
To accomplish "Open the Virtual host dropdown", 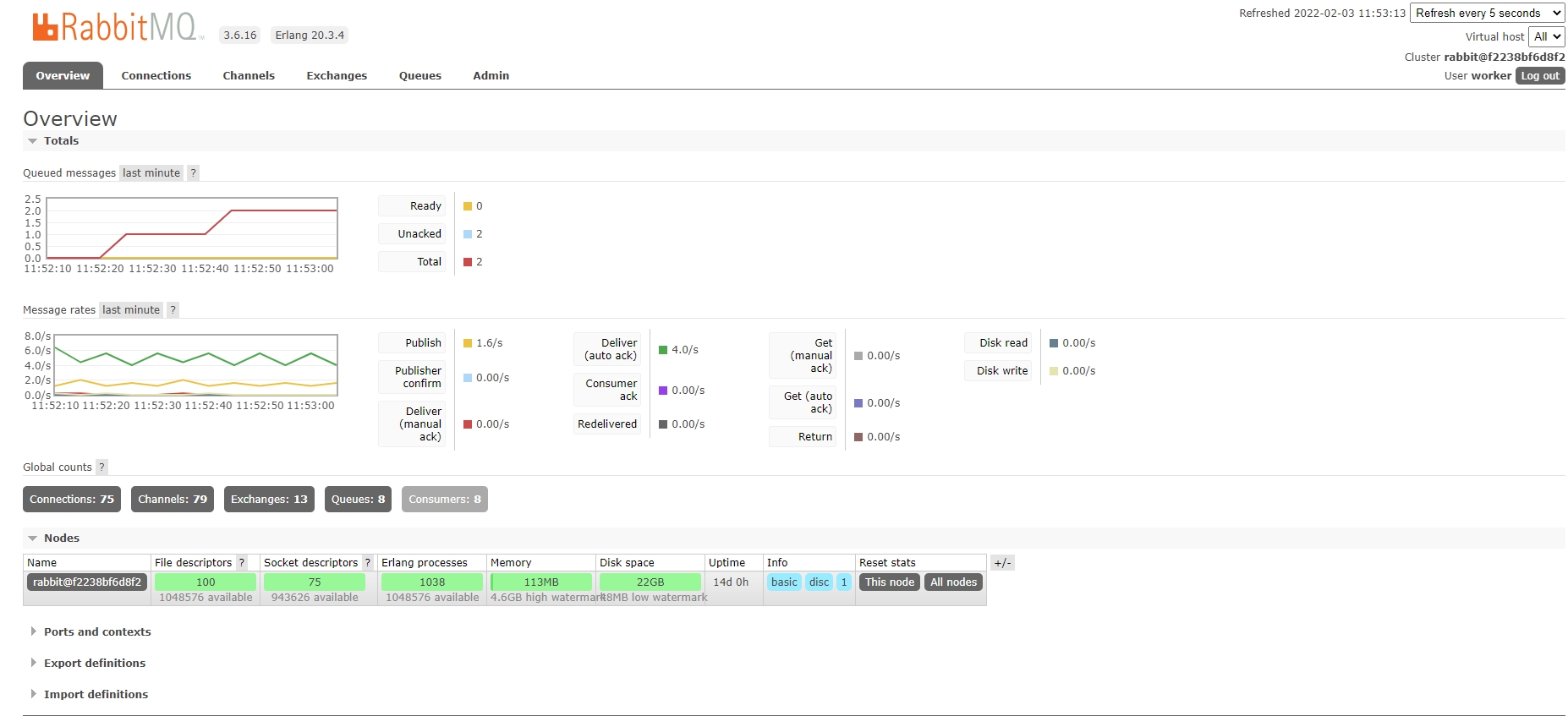I will (x=1546, y=36).
